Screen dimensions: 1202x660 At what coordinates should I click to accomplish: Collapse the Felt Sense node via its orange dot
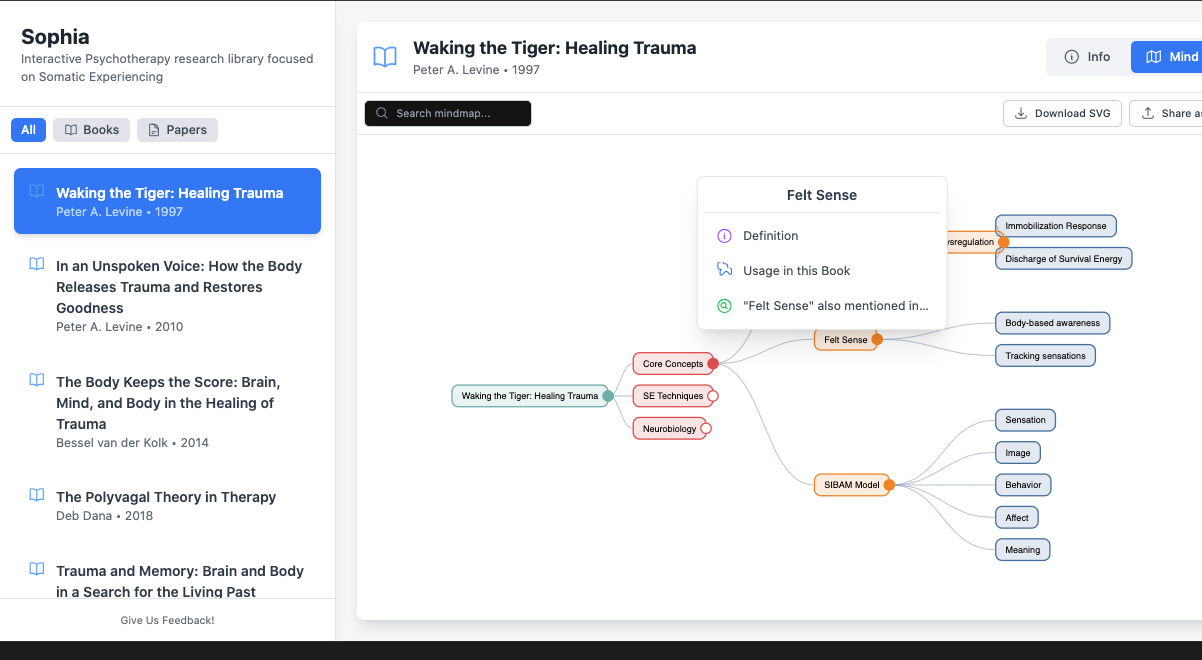(878, 339)
